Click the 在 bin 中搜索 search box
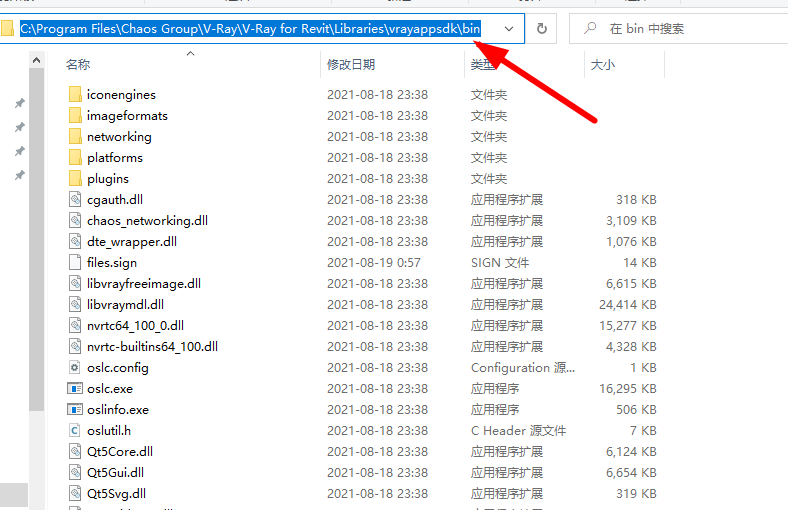The height and width of the screenshot is (510, 788). pos(678,29)
